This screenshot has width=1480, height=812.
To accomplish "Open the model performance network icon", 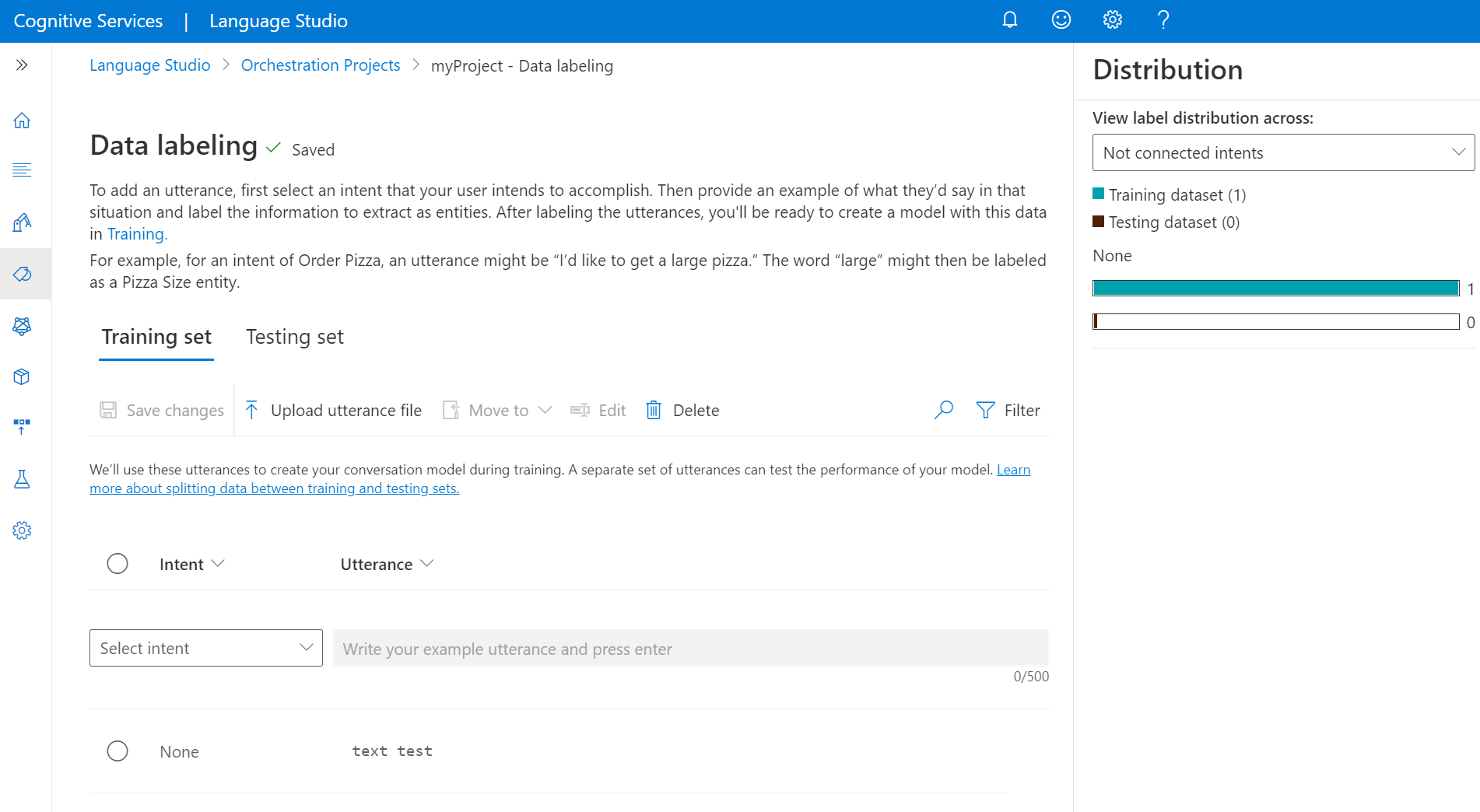I will tap(22, 327).
